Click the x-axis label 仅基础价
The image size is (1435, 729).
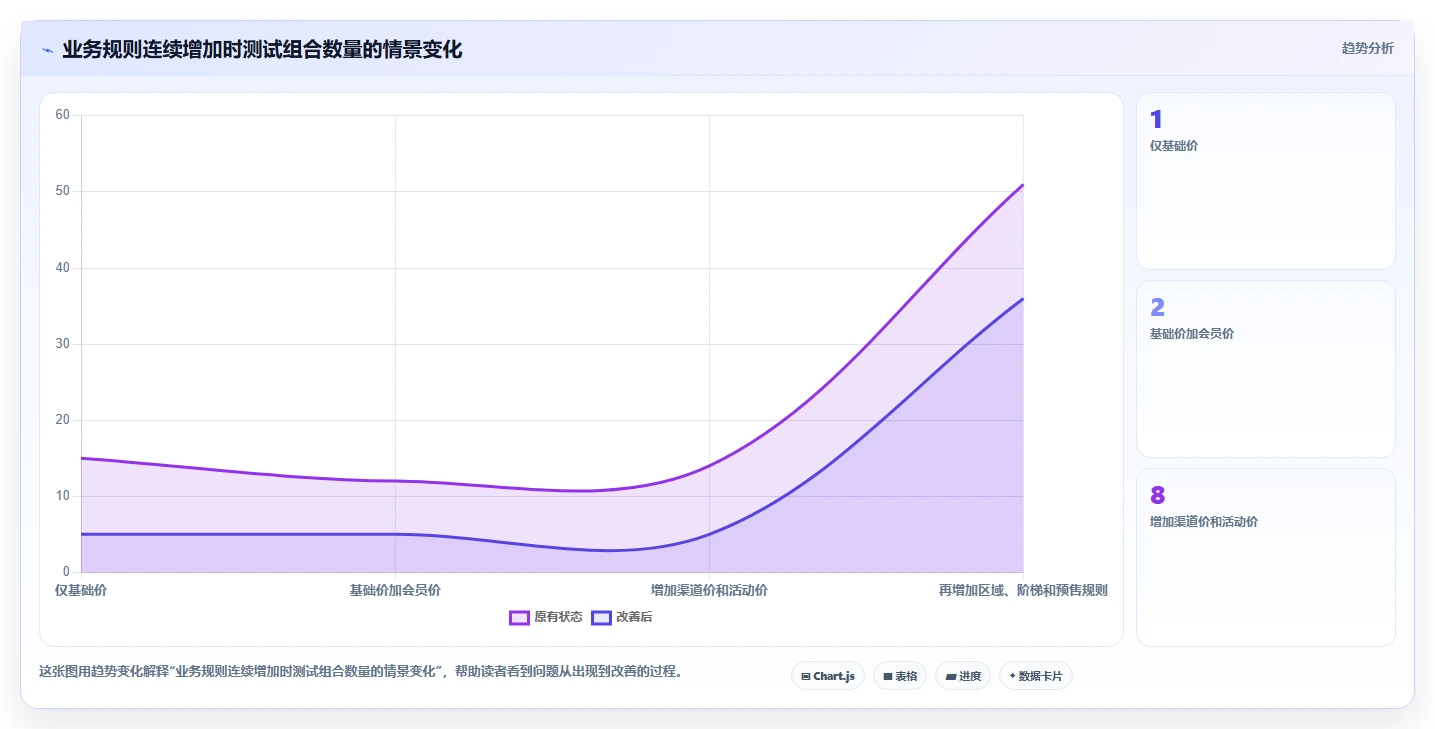pyautogui.click(x=81, y=590)
